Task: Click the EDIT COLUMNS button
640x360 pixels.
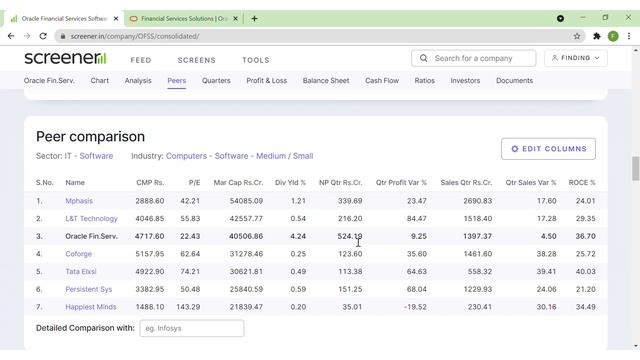Action: (548, 149)
